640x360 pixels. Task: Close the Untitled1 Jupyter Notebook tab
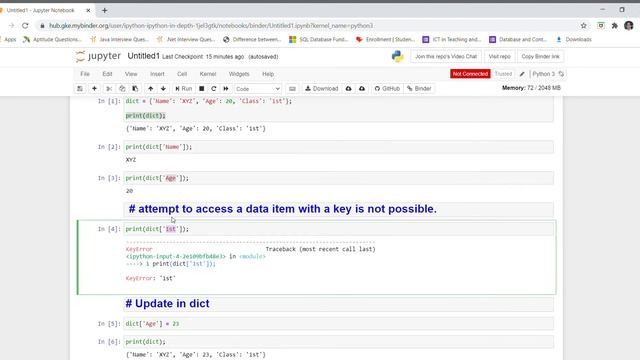pyautogui.click(x=88, y=10)
